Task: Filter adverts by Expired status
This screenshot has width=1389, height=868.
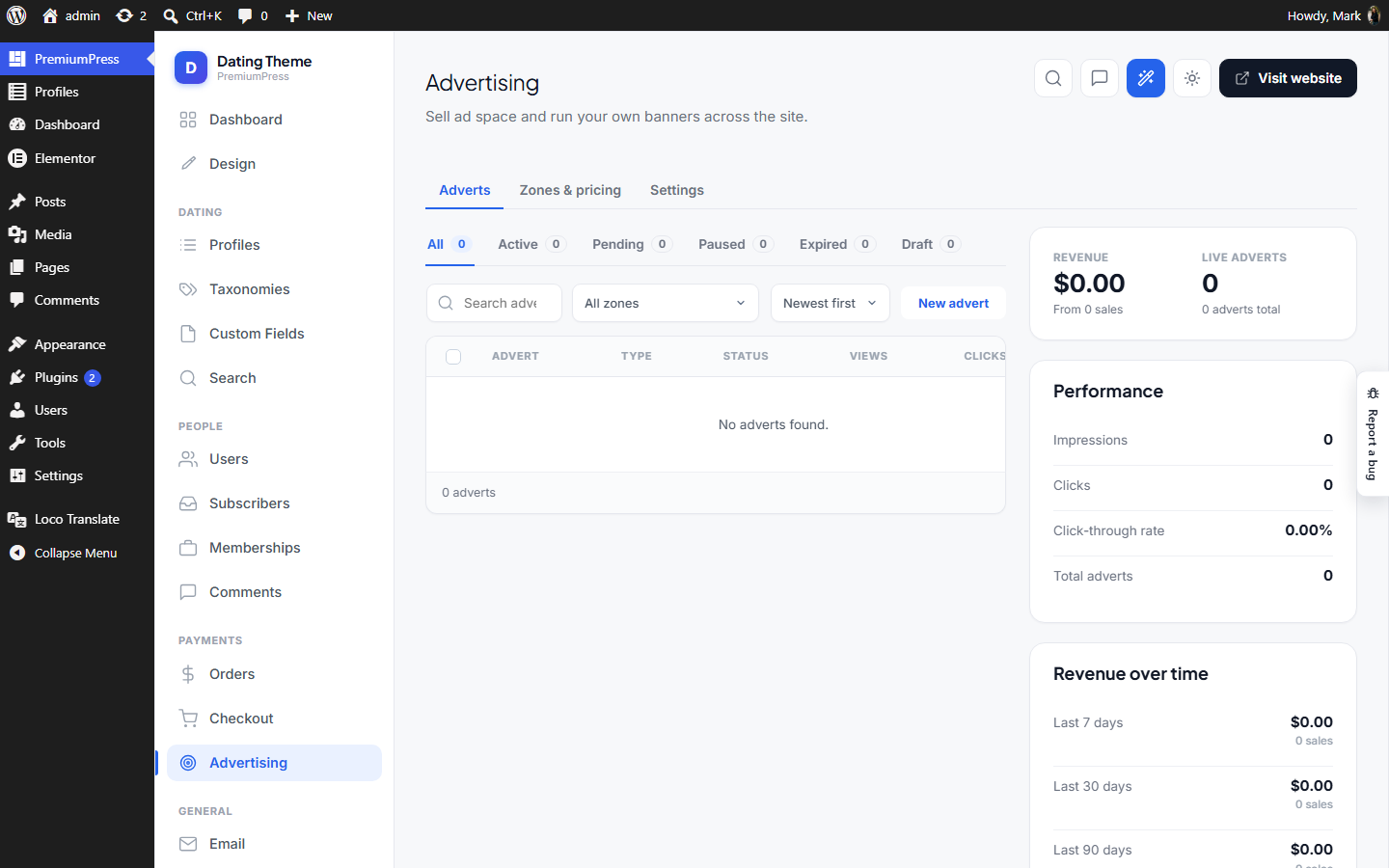Action: 837,244
